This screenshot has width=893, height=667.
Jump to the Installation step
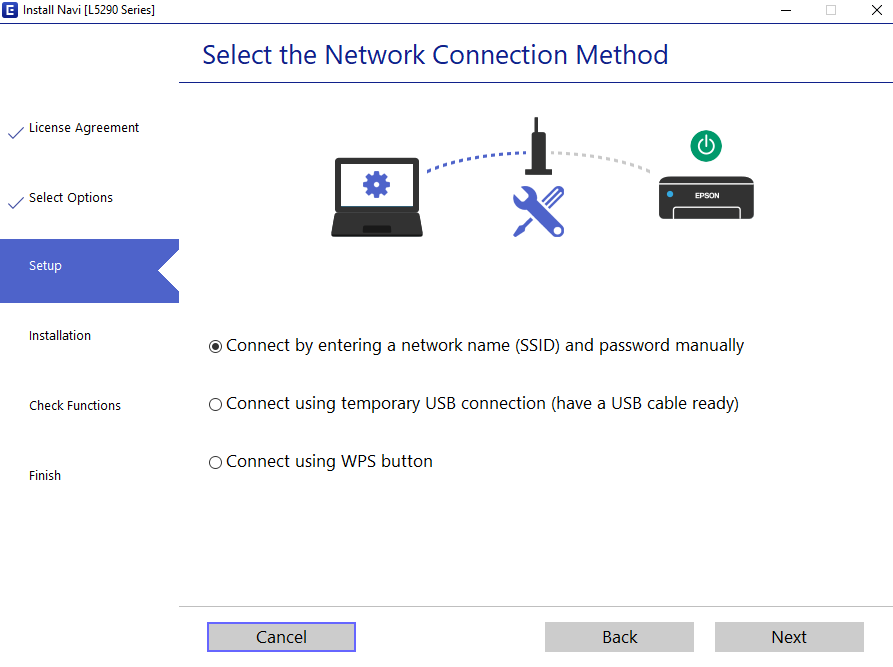tap(60, 336)
